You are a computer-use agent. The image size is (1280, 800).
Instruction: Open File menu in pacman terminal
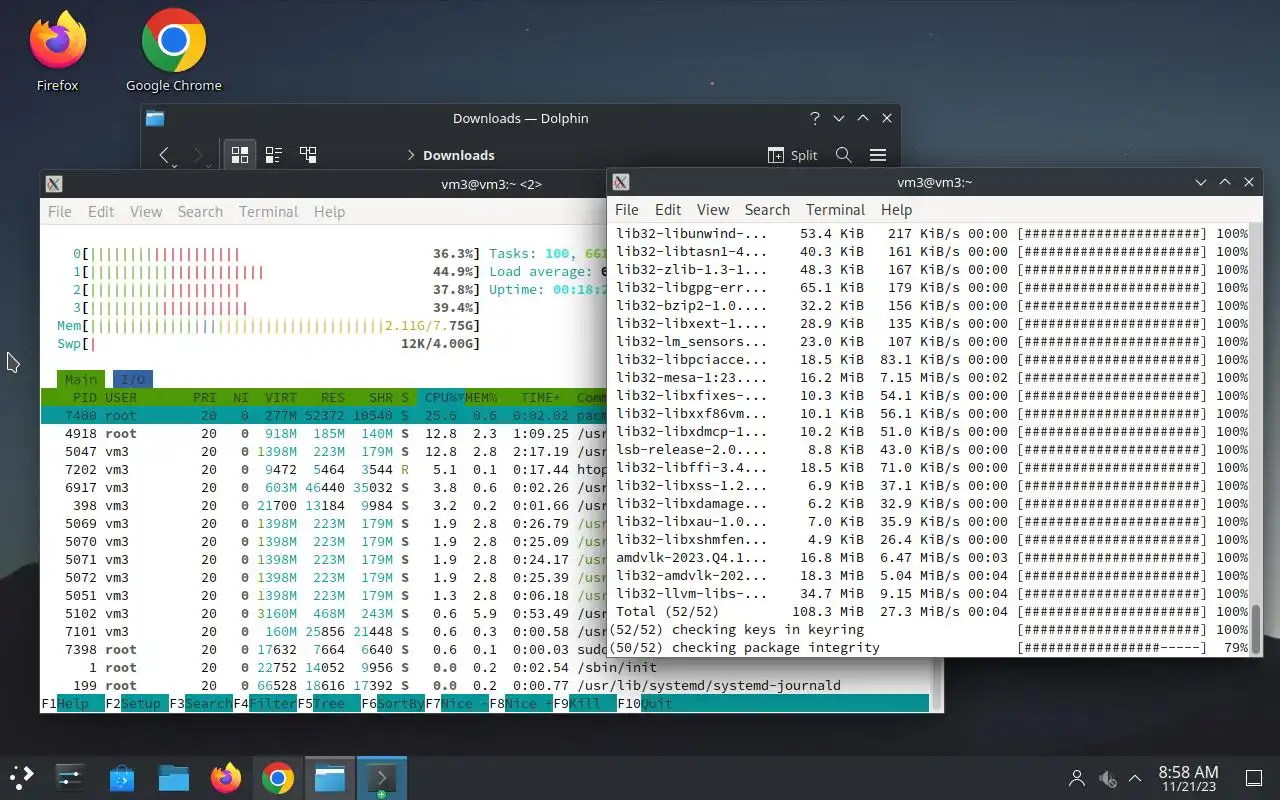(627, 209)
